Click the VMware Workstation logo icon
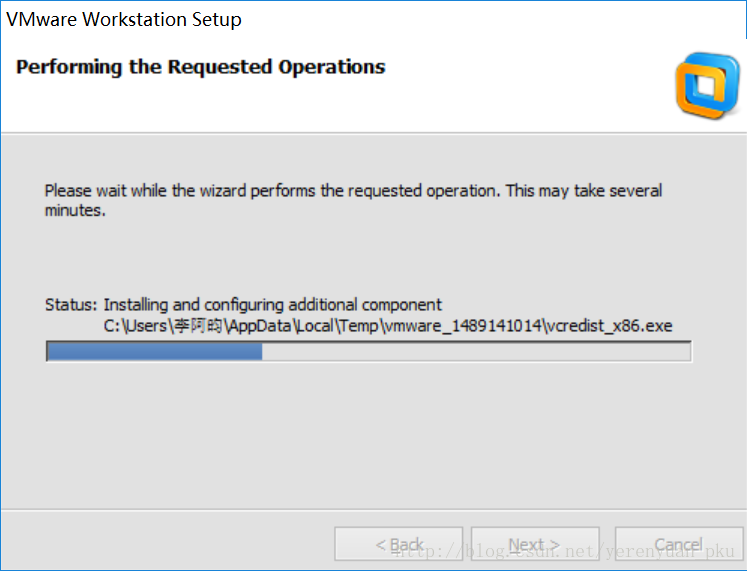Screen dimensions: 747x571 (x=706, y=87)
